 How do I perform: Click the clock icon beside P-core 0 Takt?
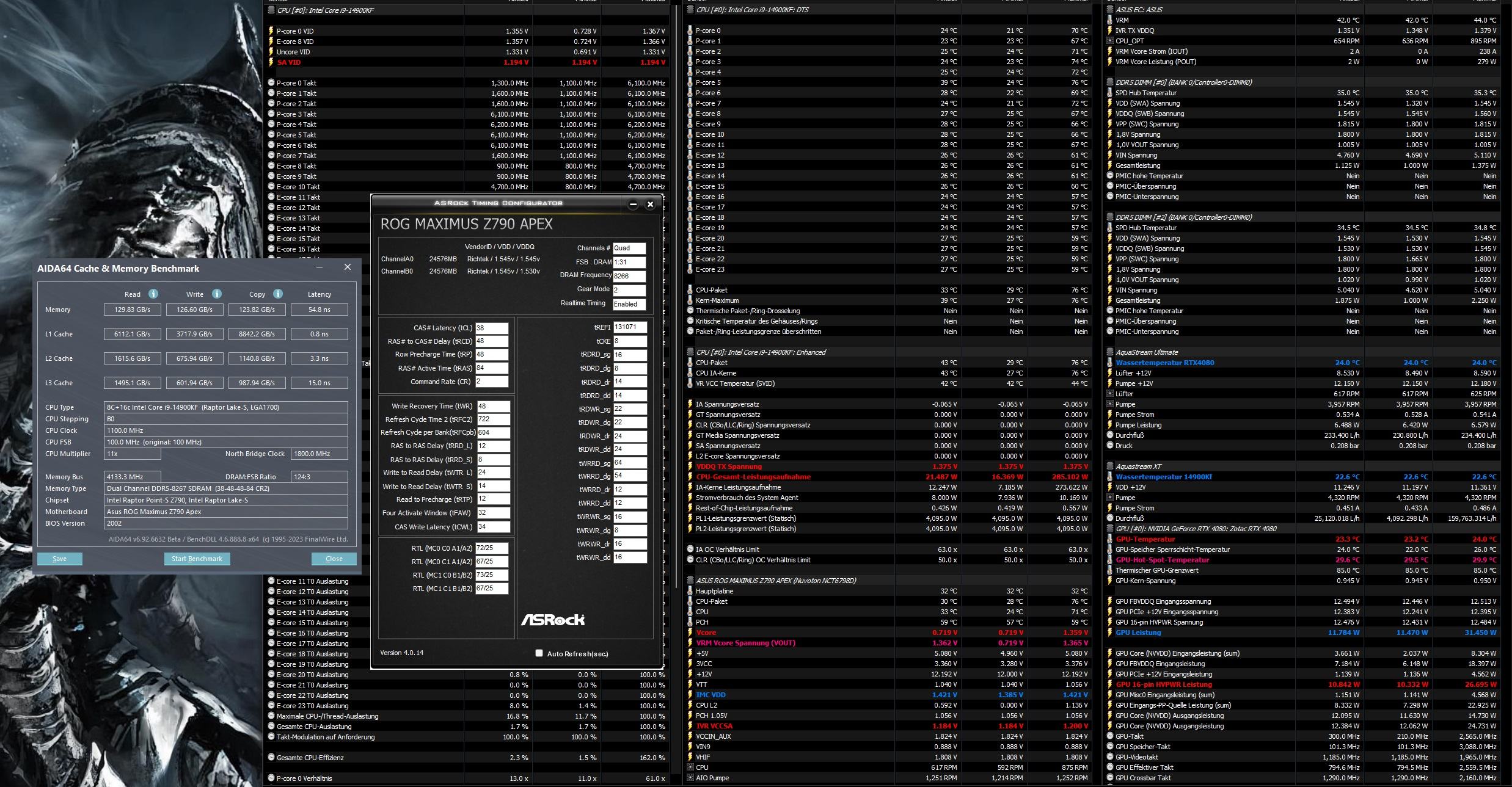click(x=271, y=83)
